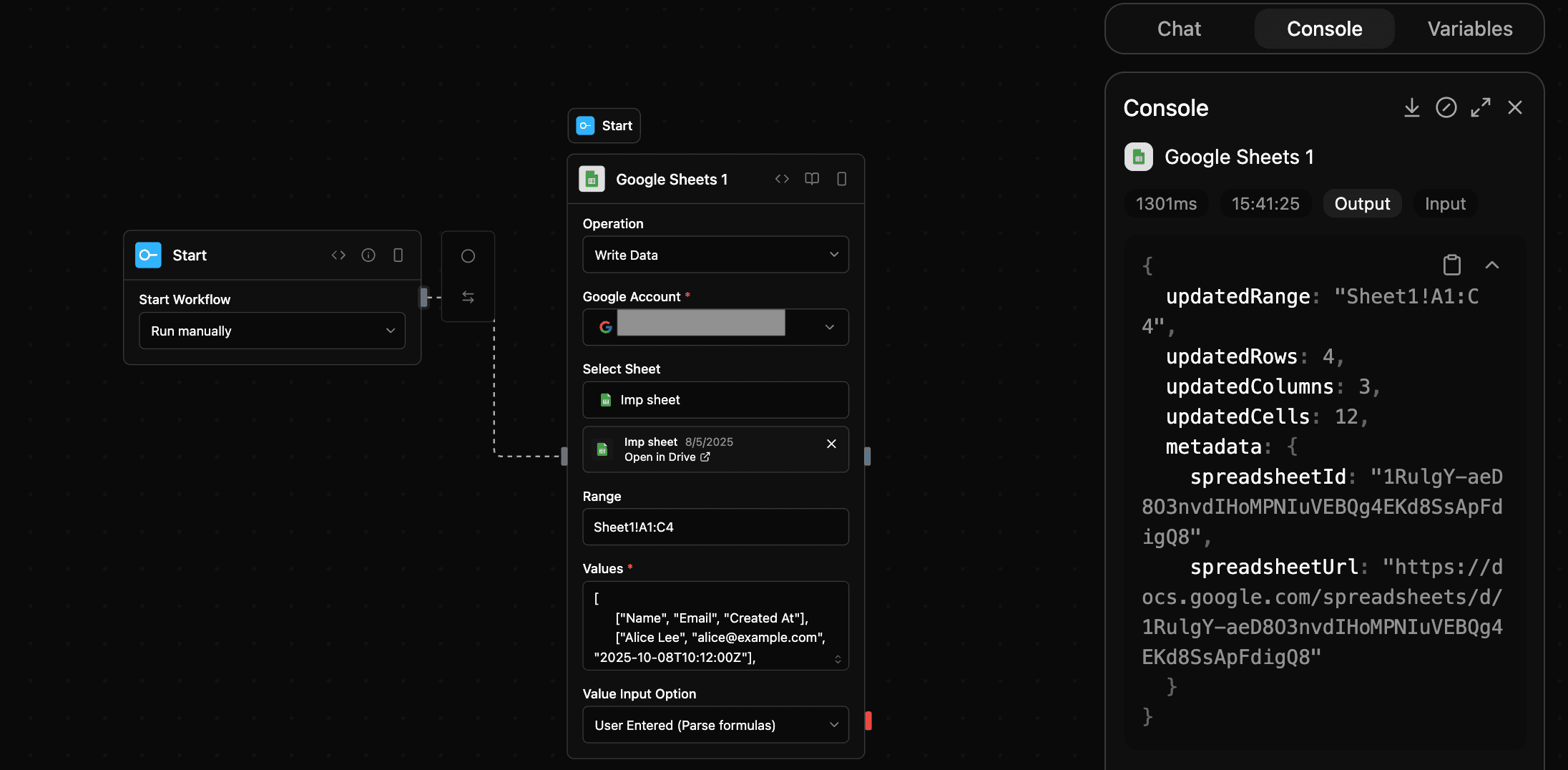Change Run manually in Start Workflow

click(272, 331)
